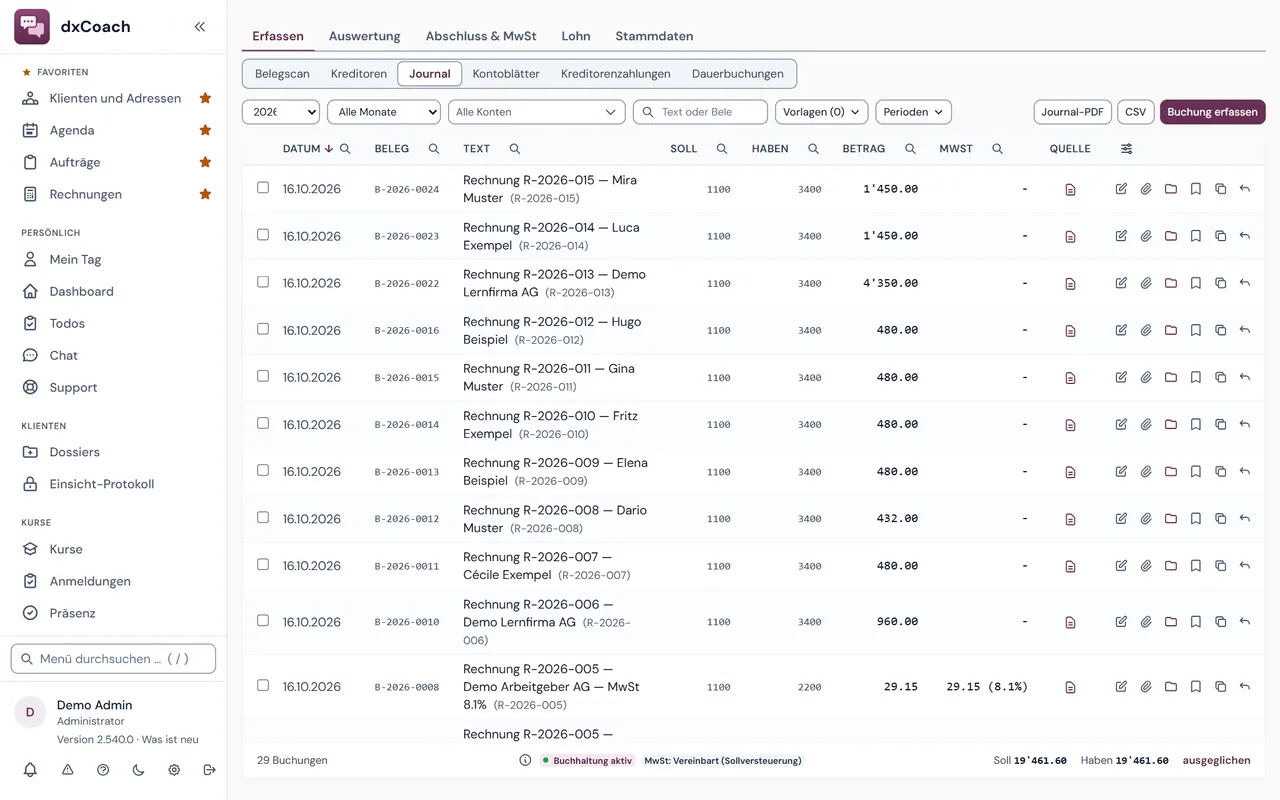Click the Menü durchsuchen search field
The height and width of the screenshot is (800, 1280).
point(113,659)
